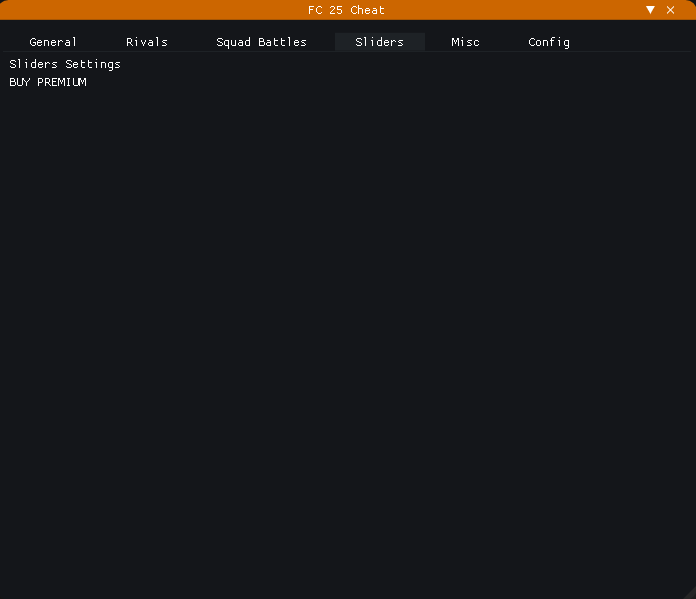Screen dimensions: 696x599
Task: Hit the downward triangle in the title bar
Action: (x=650, y=10)
